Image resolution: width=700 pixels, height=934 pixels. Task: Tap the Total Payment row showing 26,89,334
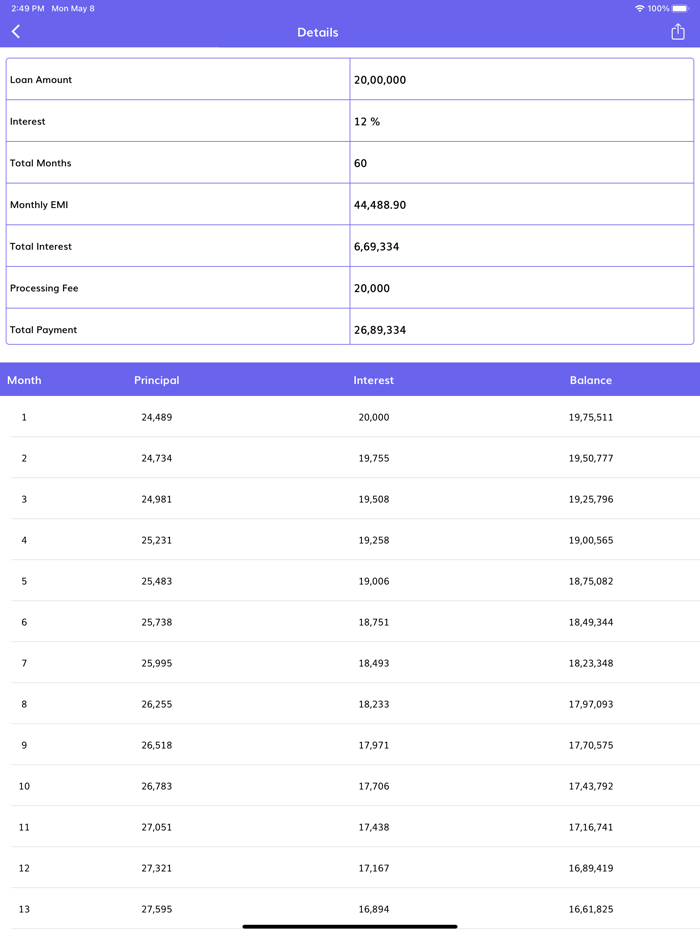tap(383, 329)
